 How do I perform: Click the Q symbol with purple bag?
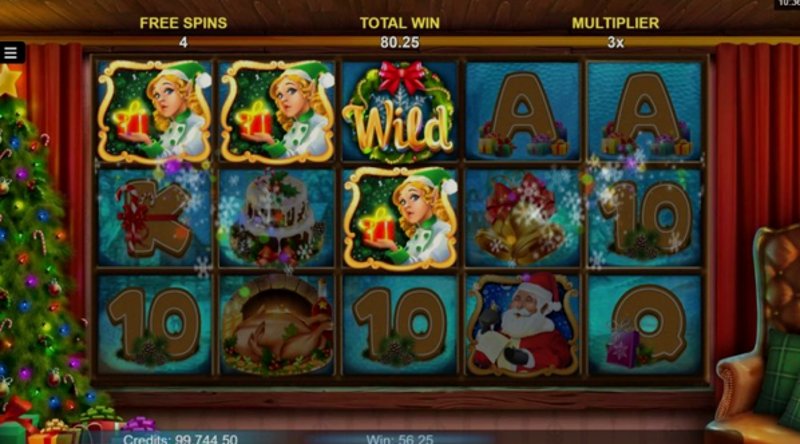point(645,325)
